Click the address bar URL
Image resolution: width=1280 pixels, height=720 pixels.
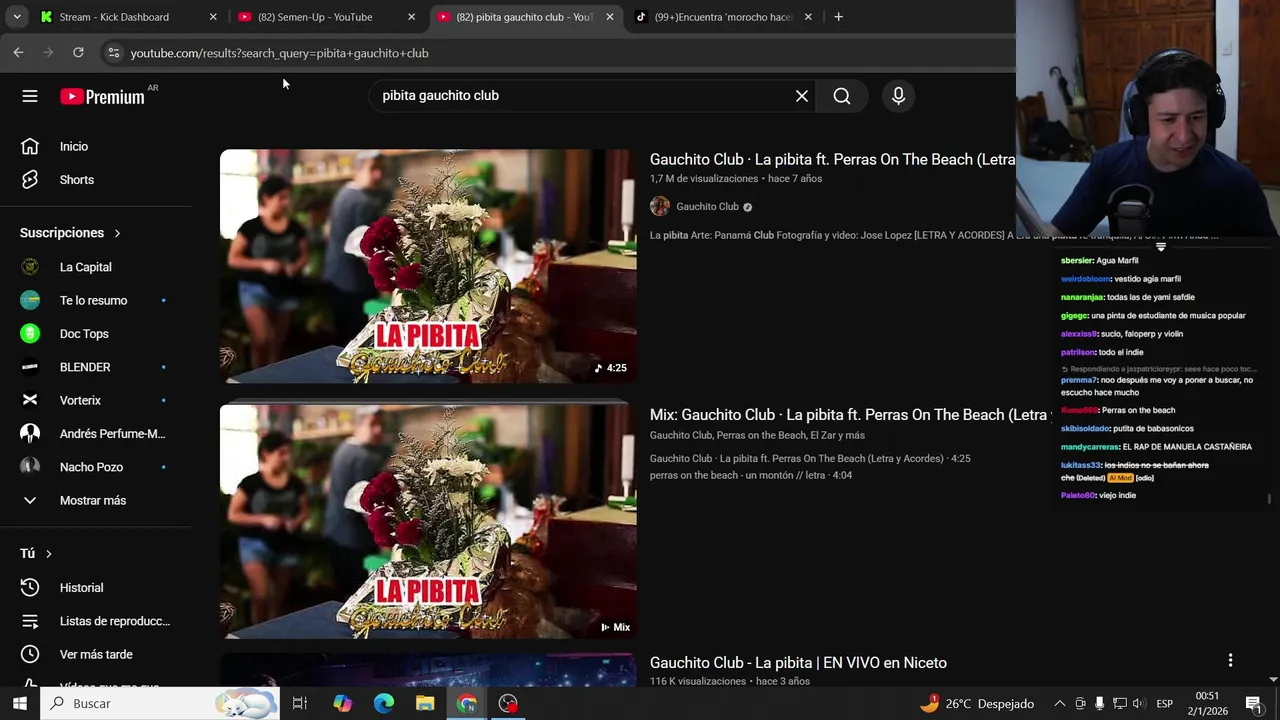click(280, 53)
